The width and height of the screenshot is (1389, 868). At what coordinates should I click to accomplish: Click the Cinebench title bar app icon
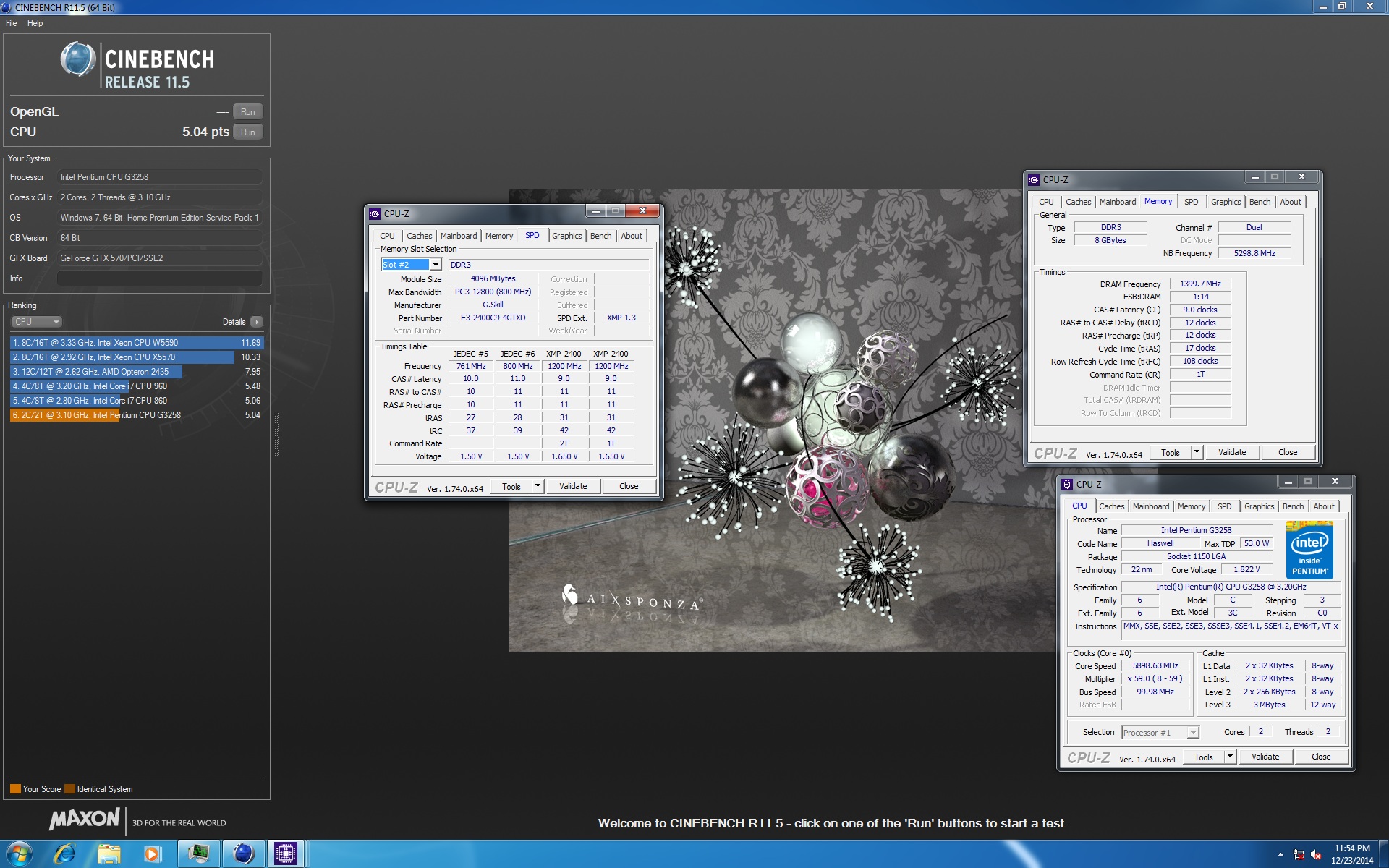coord(7,7)
